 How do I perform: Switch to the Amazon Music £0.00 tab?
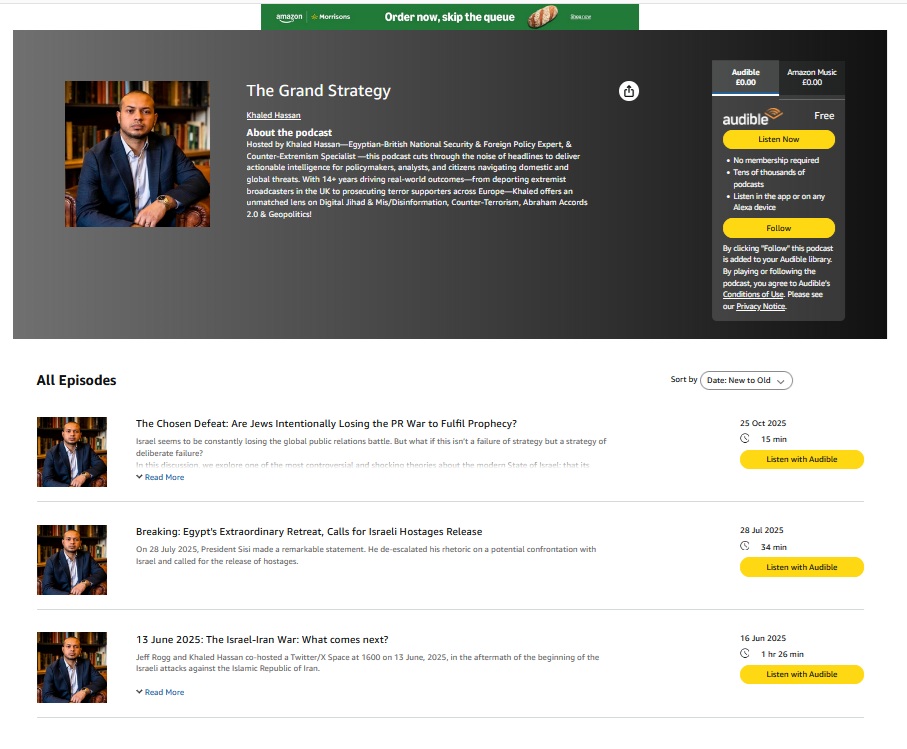(x=812, y=78)
